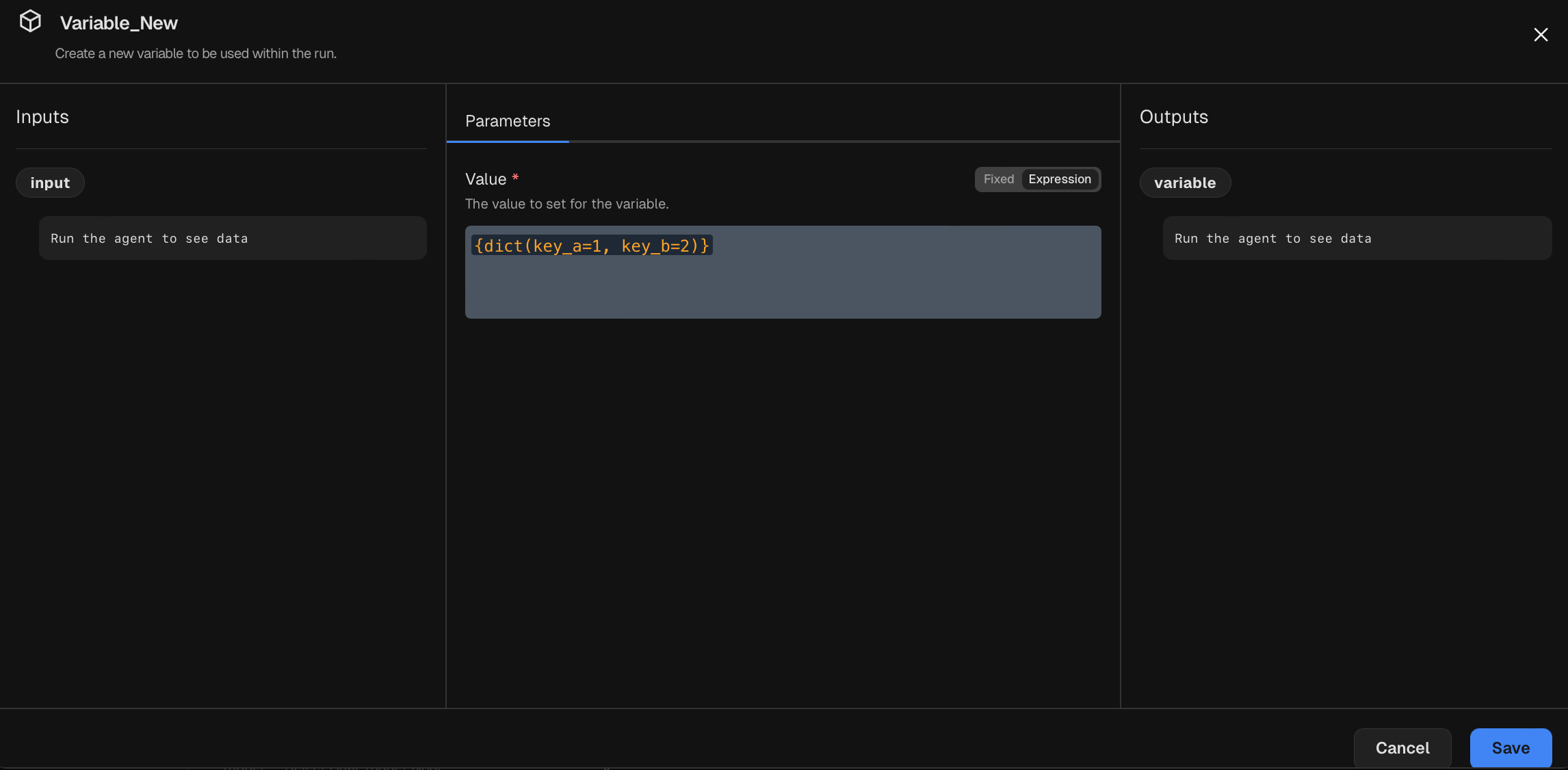Click the Value field description text
Image resolution: width=1568 pixels, height=770 pixels.
[566, 203]
